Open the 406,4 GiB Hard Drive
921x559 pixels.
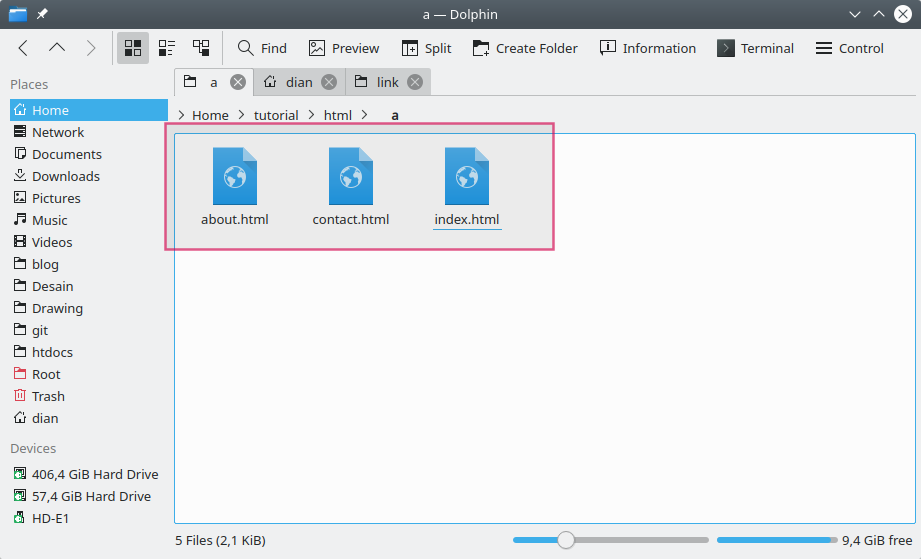(89, 474)
